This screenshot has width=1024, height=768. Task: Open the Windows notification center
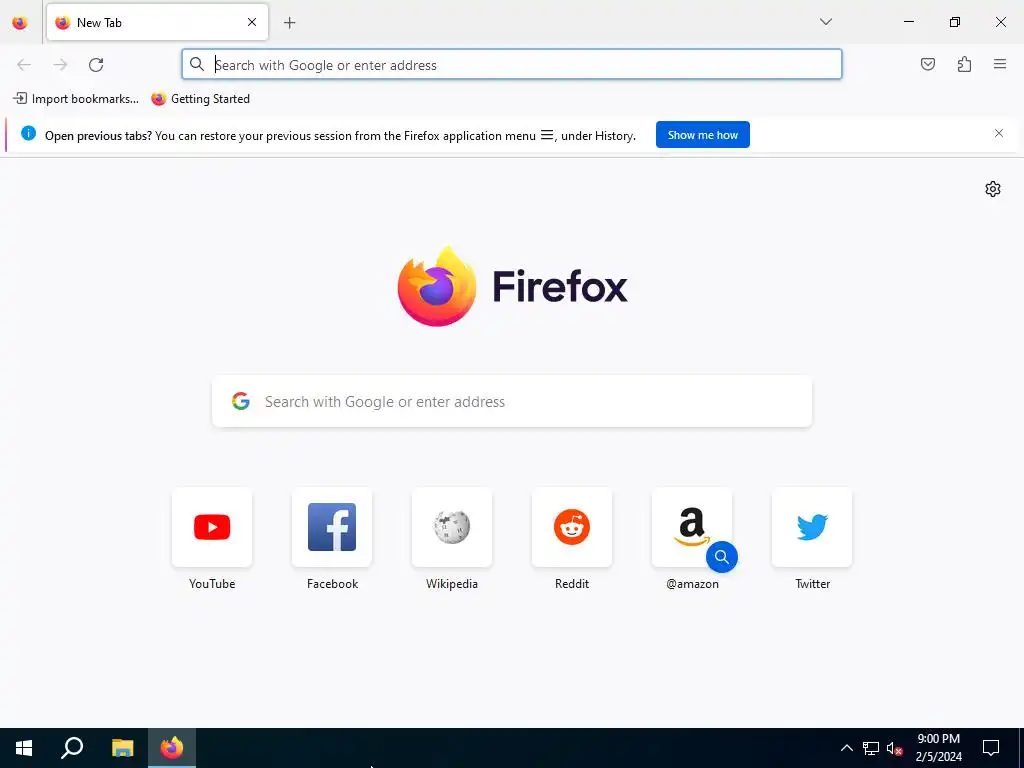click(991, 748)
